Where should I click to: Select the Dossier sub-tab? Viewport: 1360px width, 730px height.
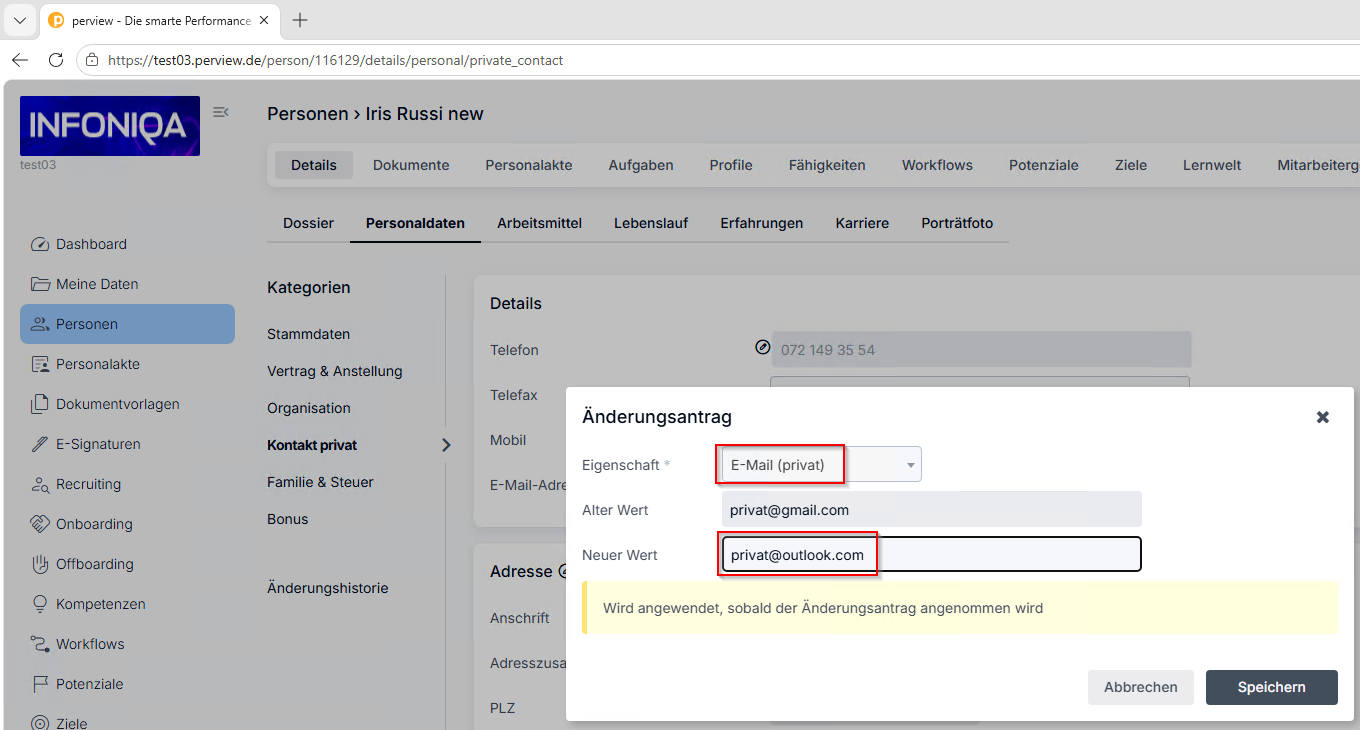tap(308, 223)
